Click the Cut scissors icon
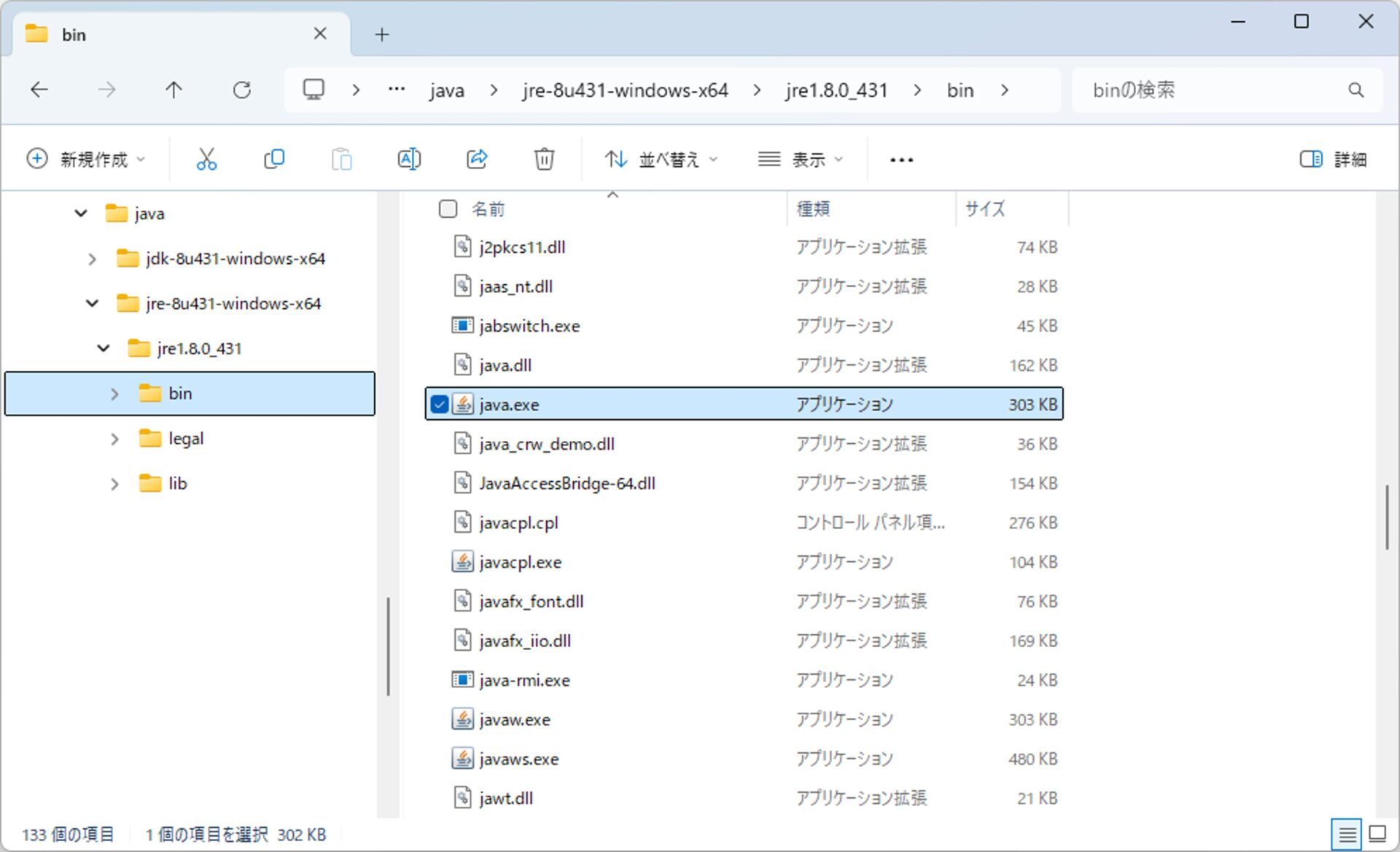 tap(206, 159)
